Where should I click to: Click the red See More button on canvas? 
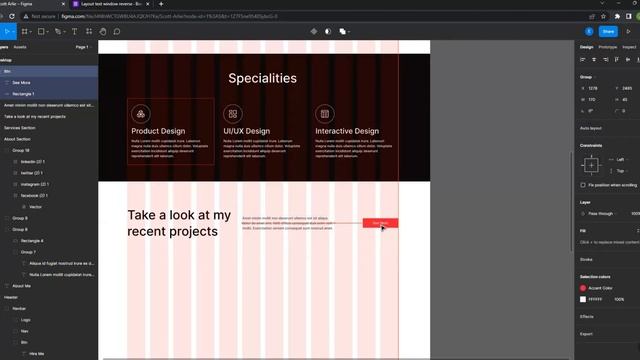[x=380, y=223]
